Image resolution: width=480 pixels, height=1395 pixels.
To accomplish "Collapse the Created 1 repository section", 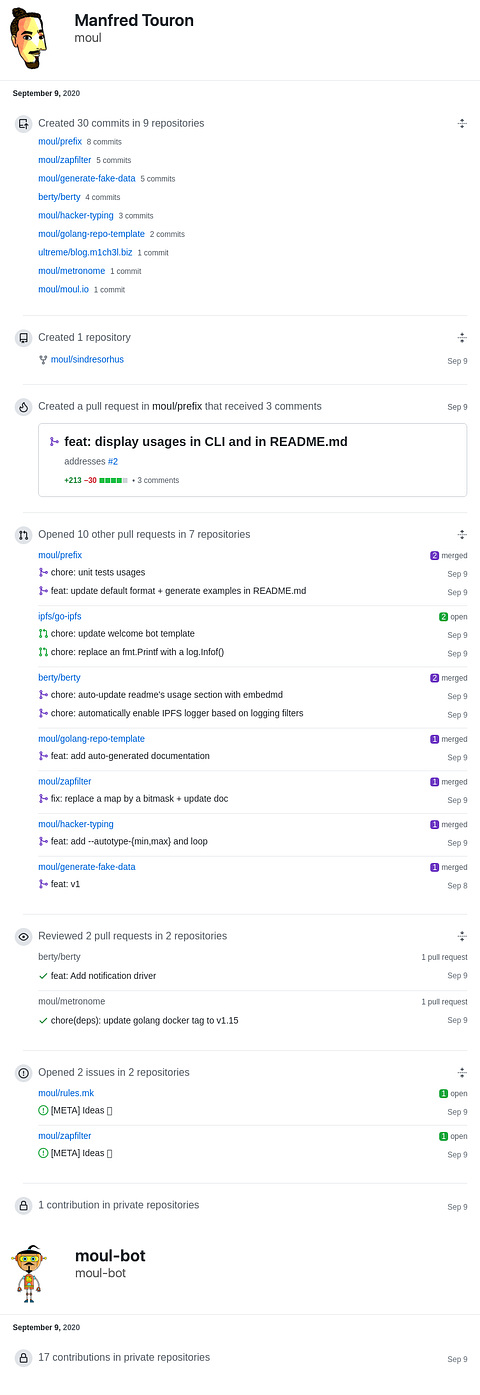I will tap(462, 338).
